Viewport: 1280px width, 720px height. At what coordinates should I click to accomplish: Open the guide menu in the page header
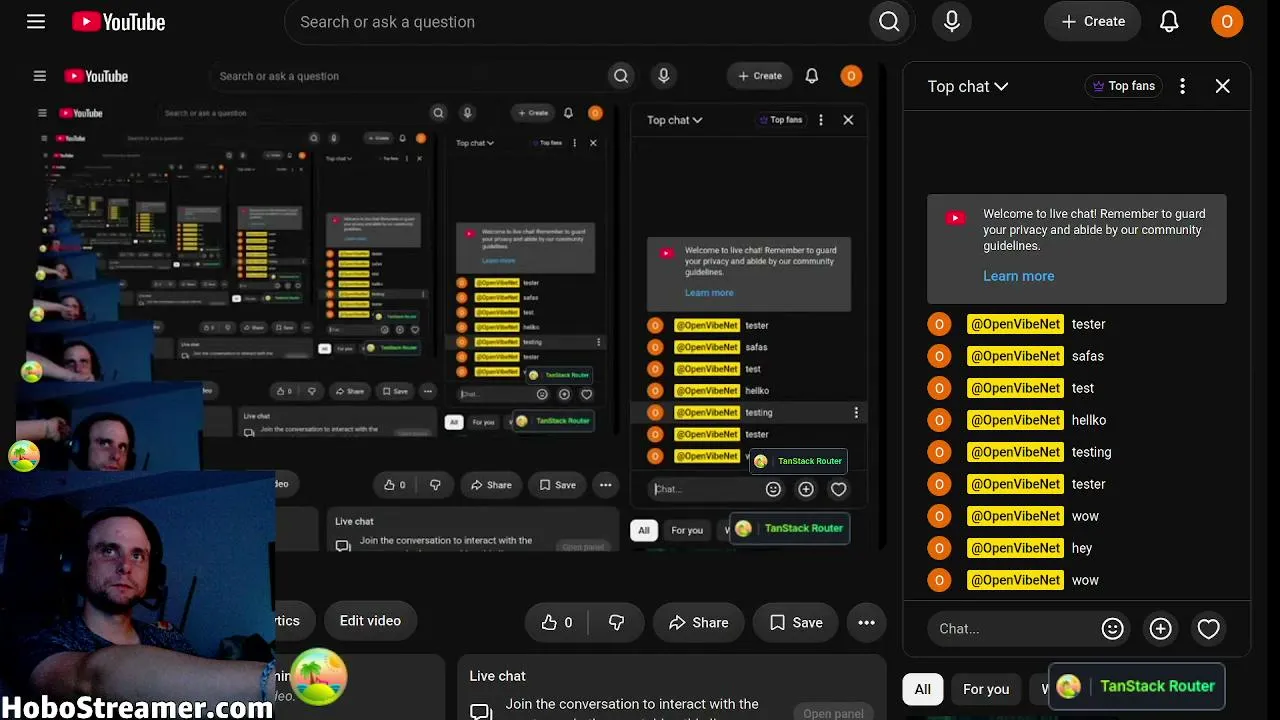tap(36, 21)
